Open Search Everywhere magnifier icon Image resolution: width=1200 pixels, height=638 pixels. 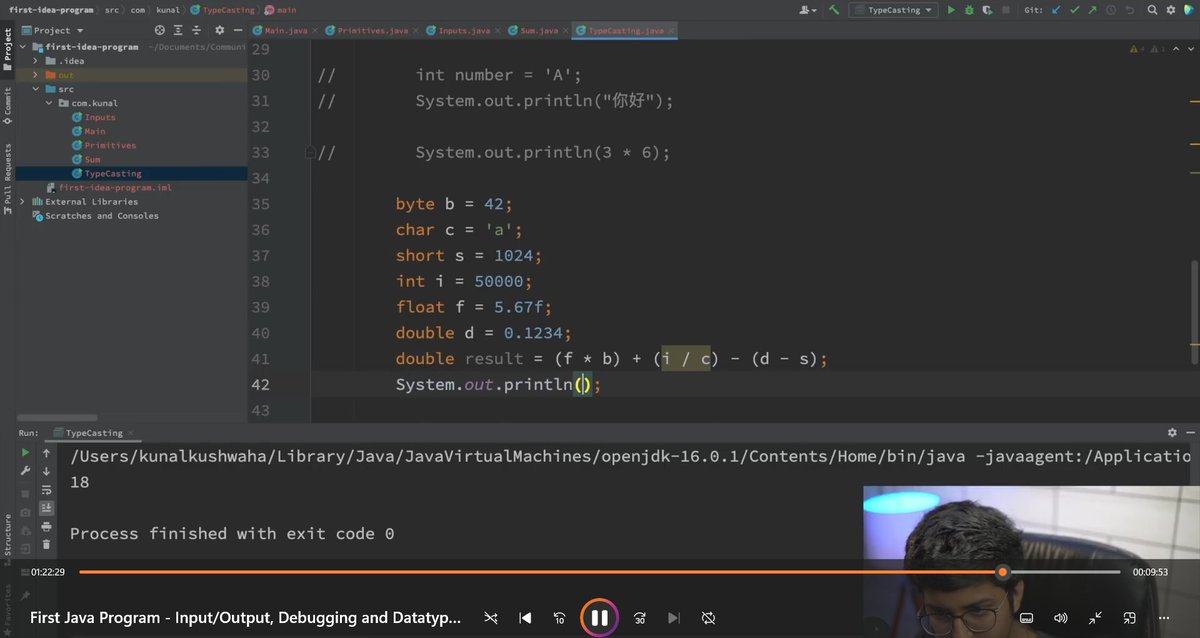coord(1152,10)
